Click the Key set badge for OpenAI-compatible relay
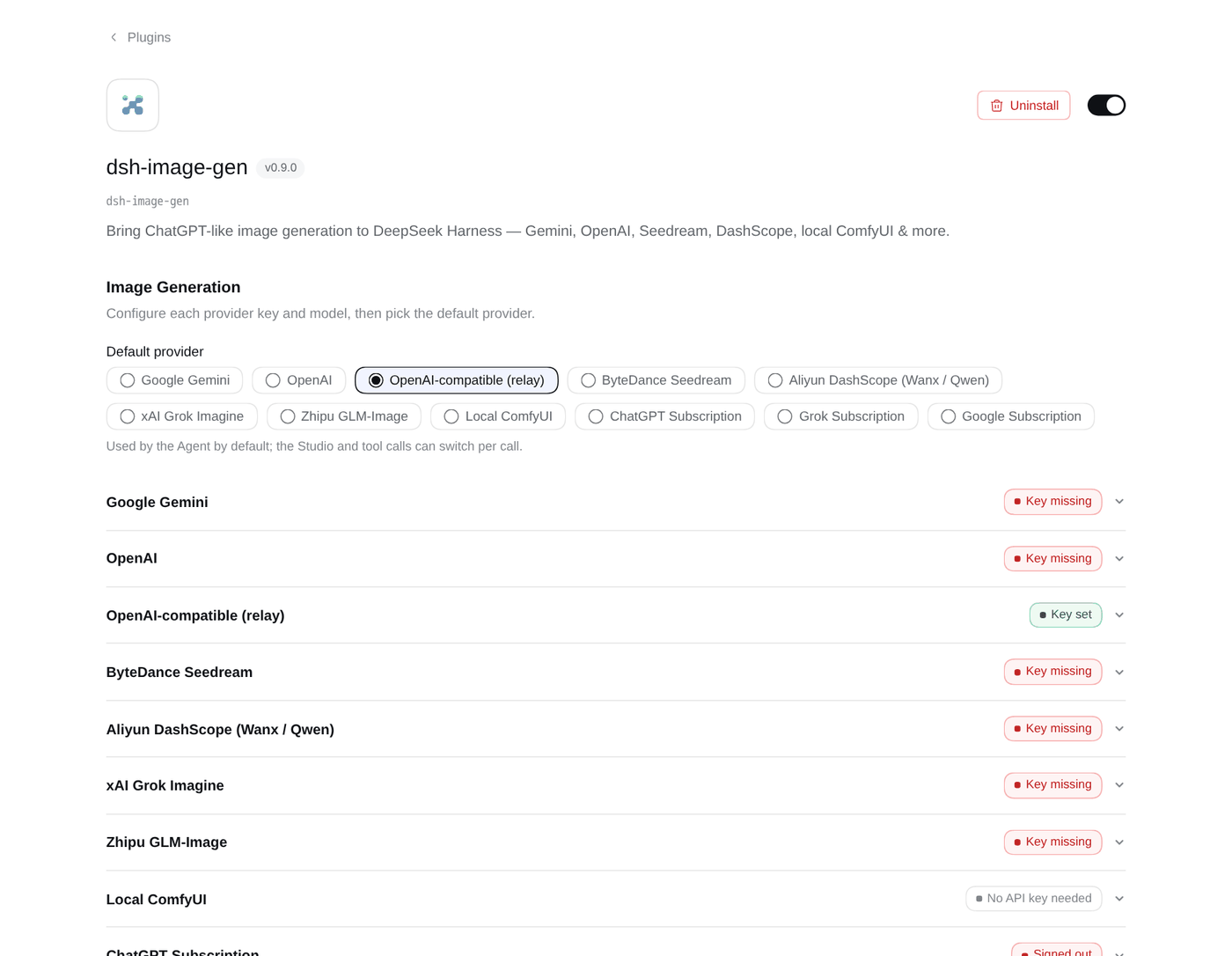Viewport: 1232px width, 956px height. pyautogui.click(x=1066, y=615)
